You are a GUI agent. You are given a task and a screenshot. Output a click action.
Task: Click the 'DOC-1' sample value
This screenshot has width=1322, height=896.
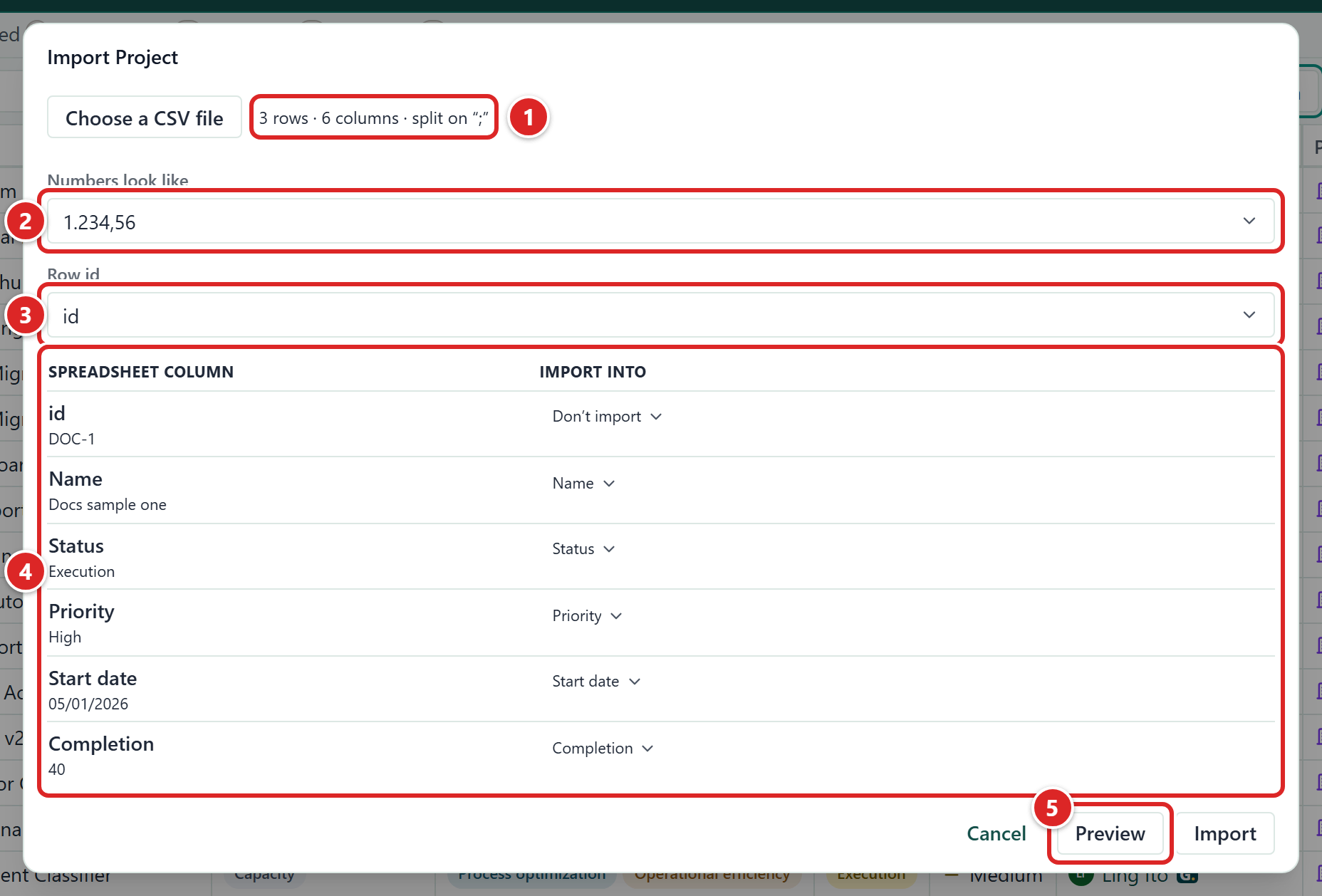pos(72,439)
